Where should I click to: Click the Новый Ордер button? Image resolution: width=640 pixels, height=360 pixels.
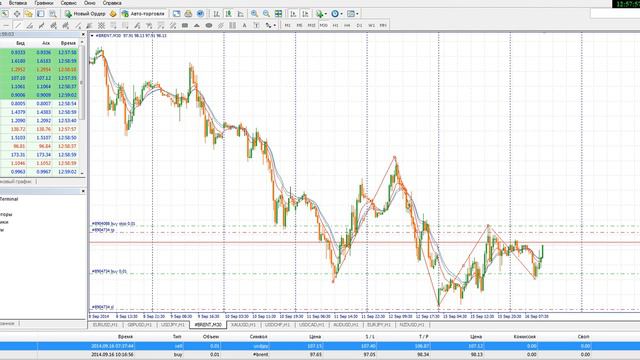coord(85,13)
